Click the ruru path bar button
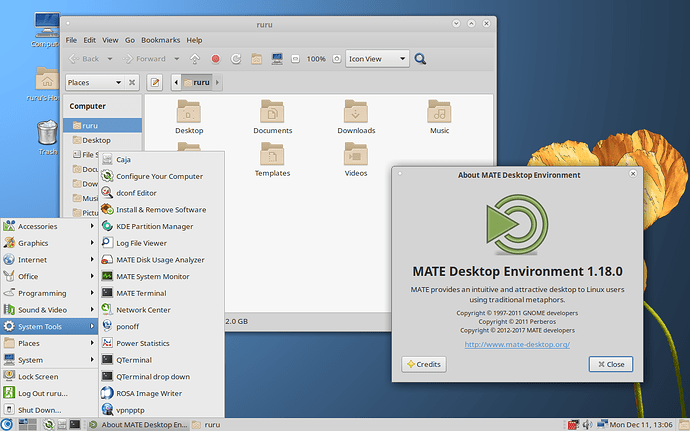This screenshot has height=431, width=690. point(197,82)
